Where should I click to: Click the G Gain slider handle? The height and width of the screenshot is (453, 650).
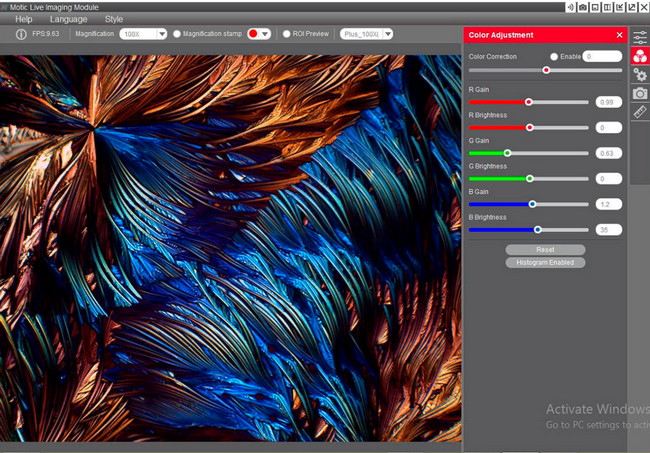tap(507, 153)
